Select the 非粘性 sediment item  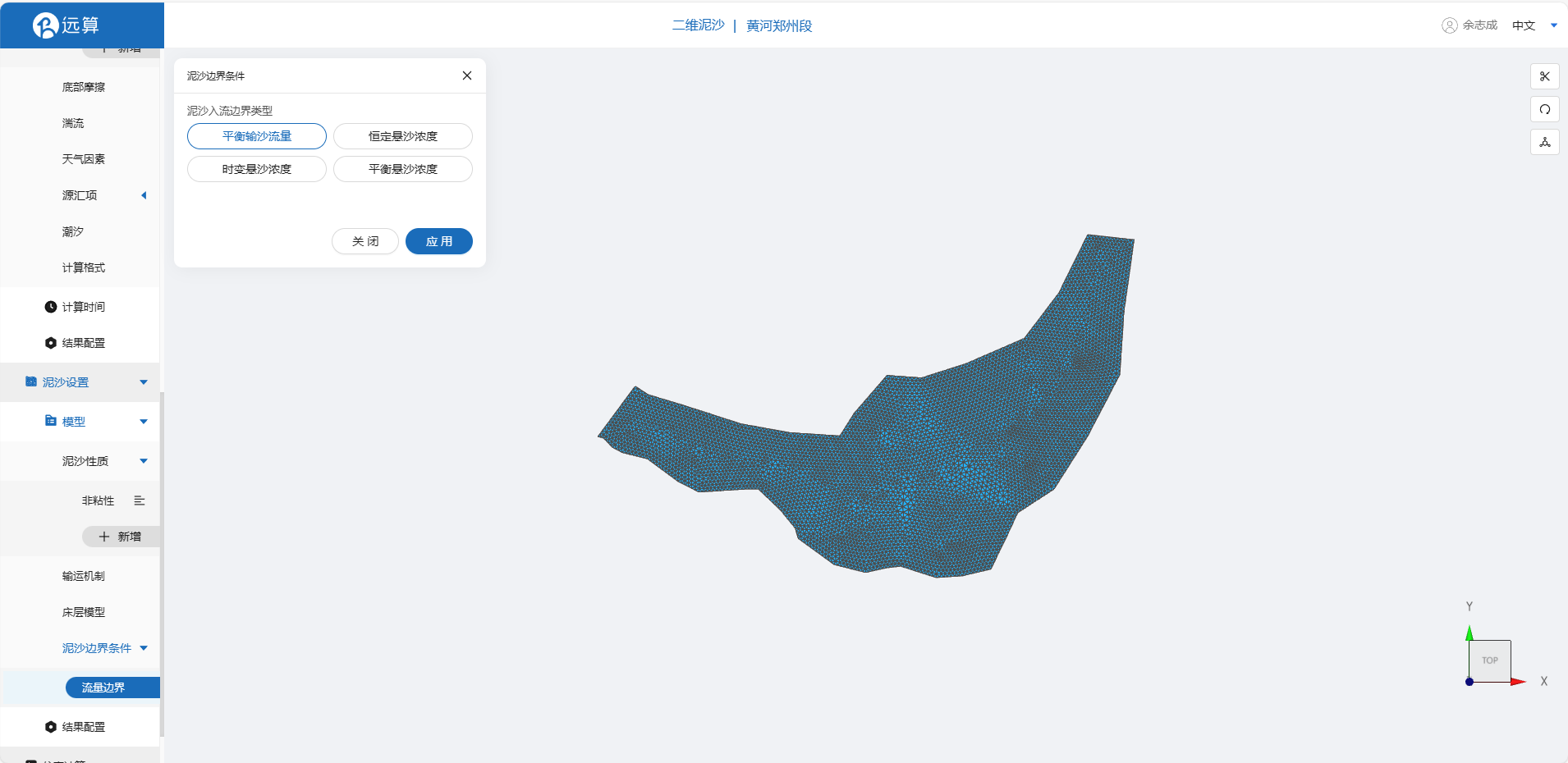click(x=98, y=500)
